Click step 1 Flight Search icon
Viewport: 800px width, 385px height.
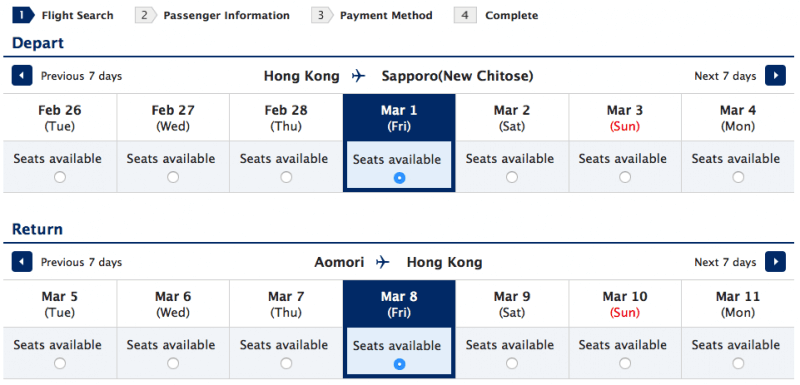click(23, 15)
